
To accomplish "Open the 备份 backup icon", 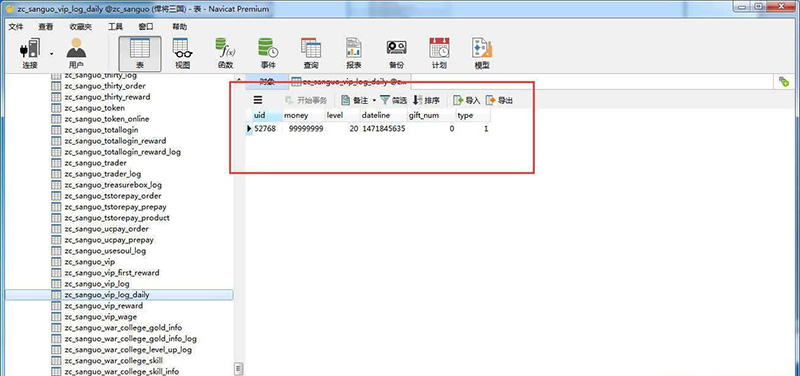I will [x=396, y=53].
